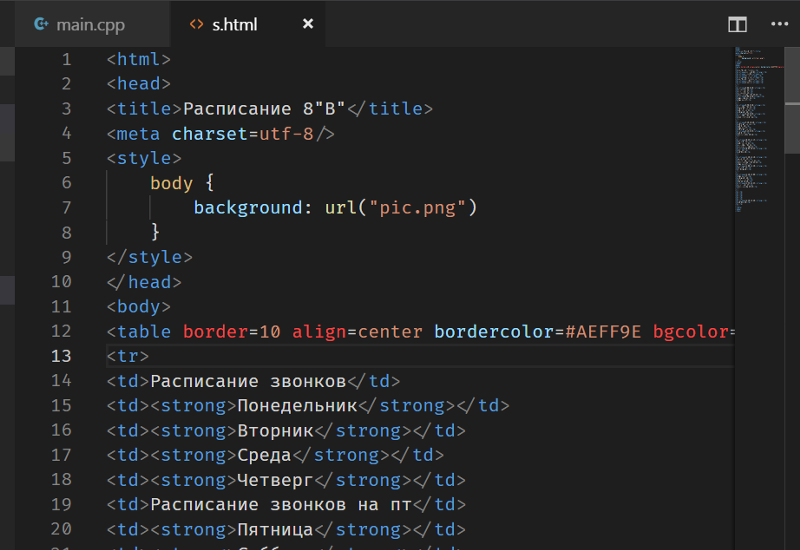
Task: Click the border=10 attribute on line 12
Action: (232, 332)
